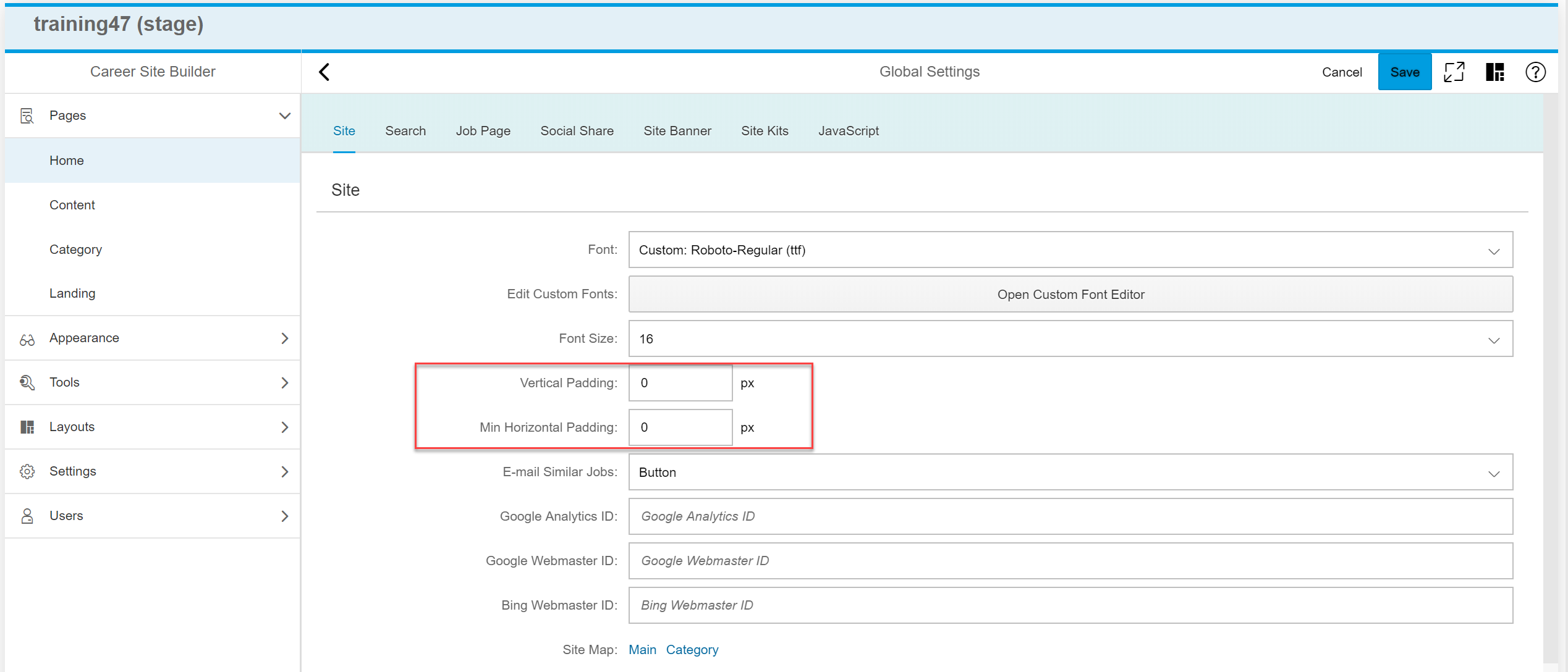Click the Layouts panel icon
Image resolution: width=1568 pixels, height=672 pixels.
(27, 427)
